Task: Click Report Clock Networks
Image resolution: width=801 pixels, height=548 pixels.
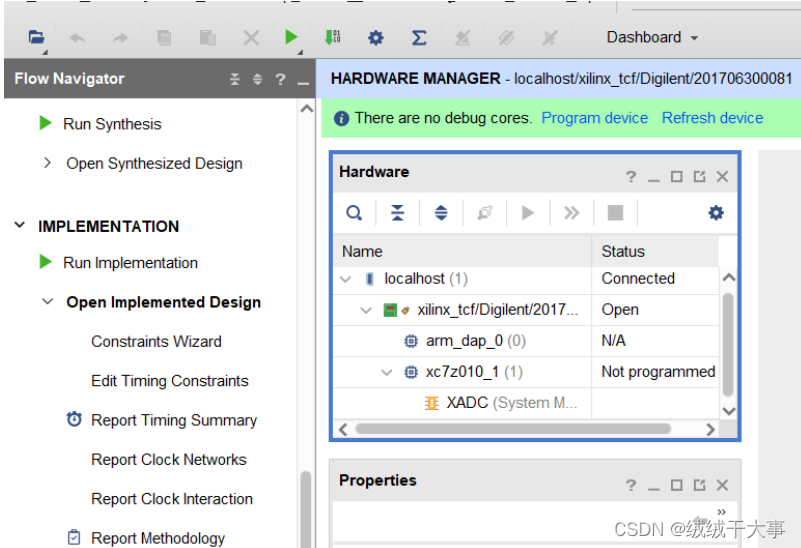Action: [169, 460]
